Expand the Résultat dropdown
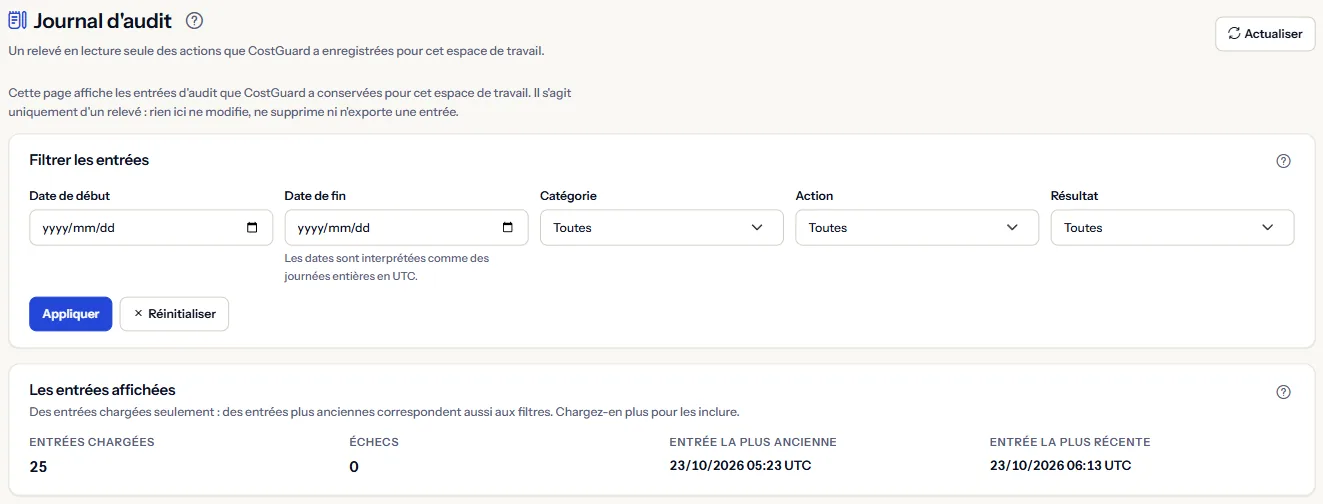 pos(1173,228)
